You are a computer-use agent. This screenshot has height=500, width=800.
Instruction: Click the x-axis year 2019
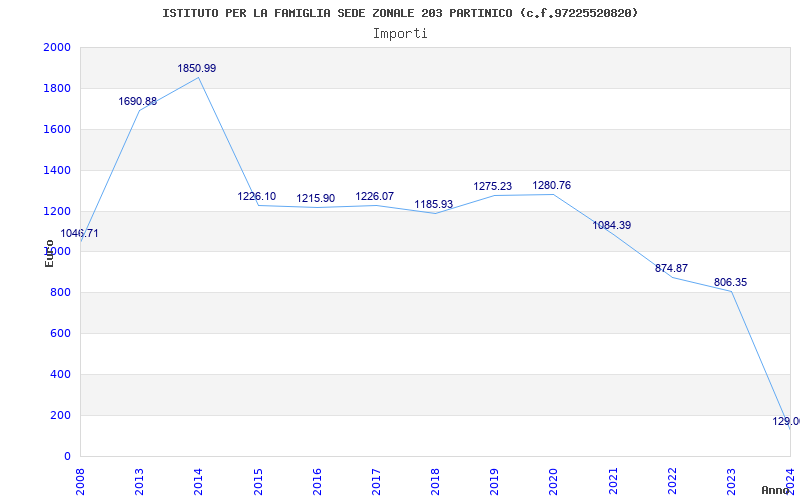click(x=494, y=481)
